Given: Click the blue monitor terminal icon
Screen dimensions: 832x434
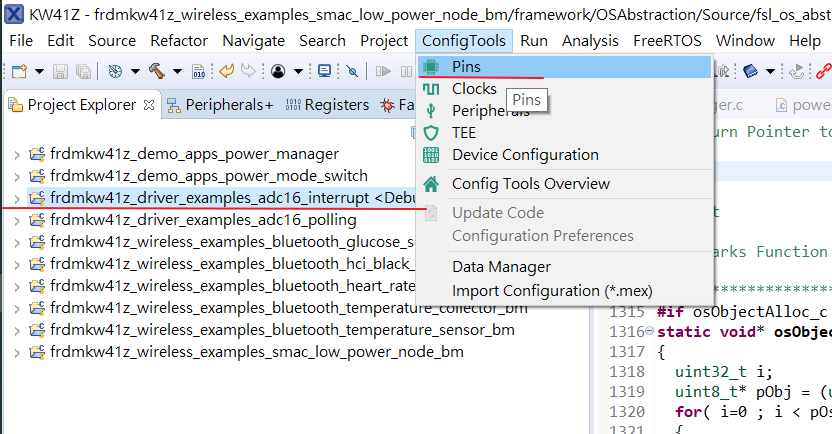Looking at the screenshot, I should (x=324, y=71).
